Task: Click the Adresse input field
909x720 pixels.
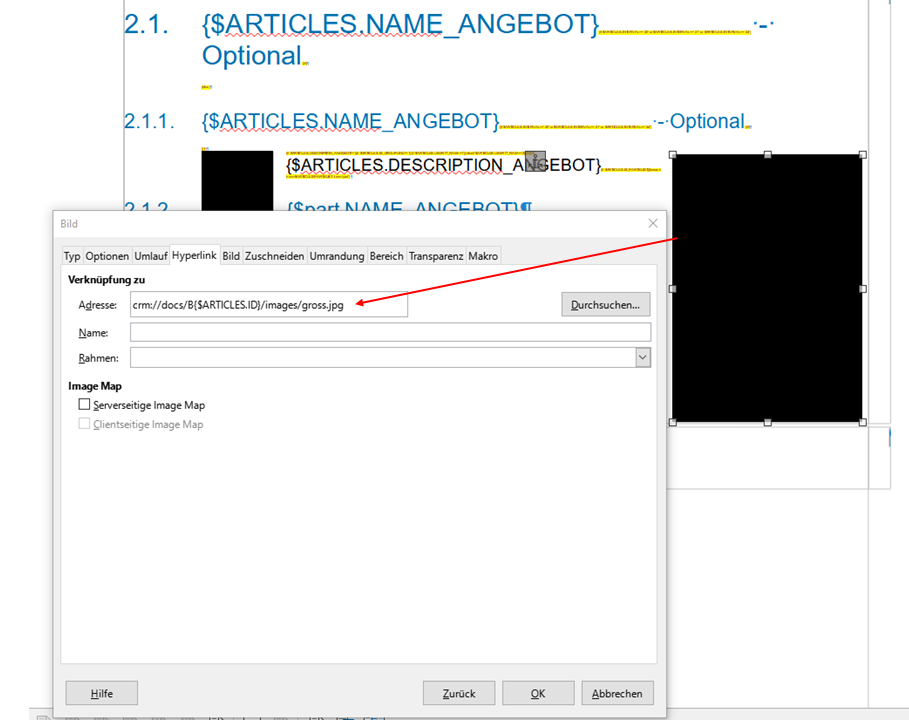Action: pos(268,305)
